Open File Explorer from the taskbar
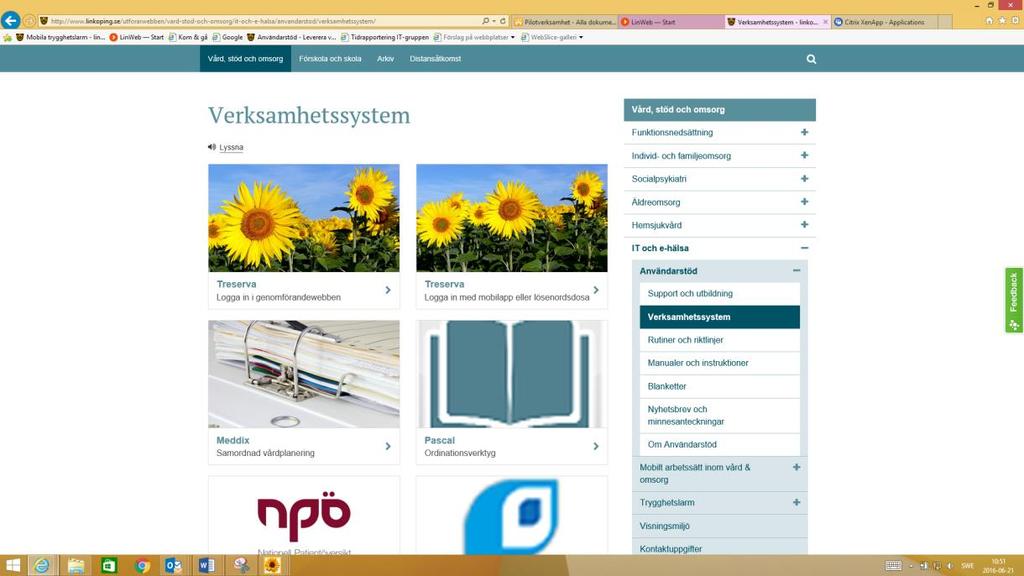1024x576 pixels. pyautogui.click(x=76, y=566)
